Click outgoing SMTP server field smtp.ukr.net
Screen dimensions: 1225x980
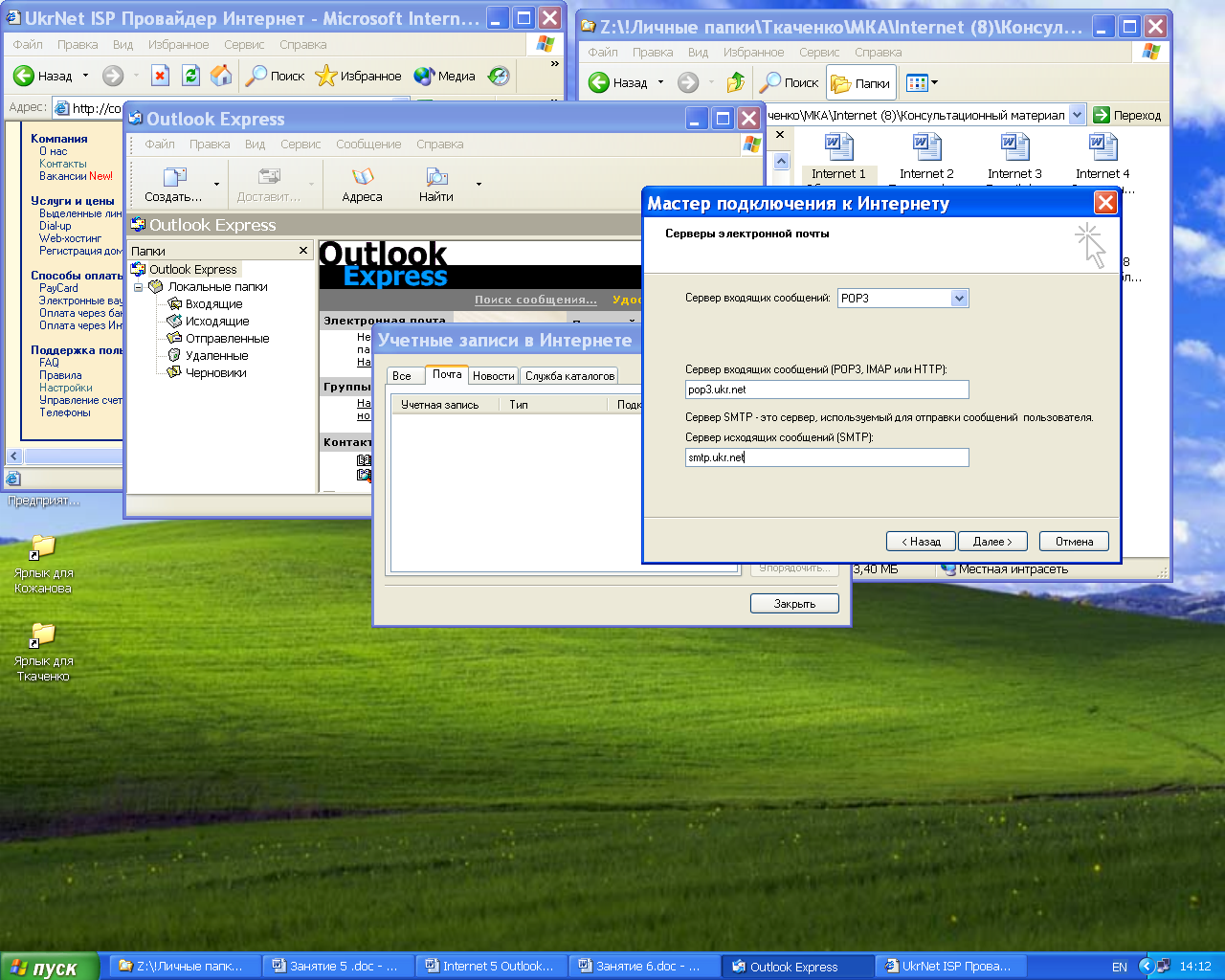click(x=827, y=457)
